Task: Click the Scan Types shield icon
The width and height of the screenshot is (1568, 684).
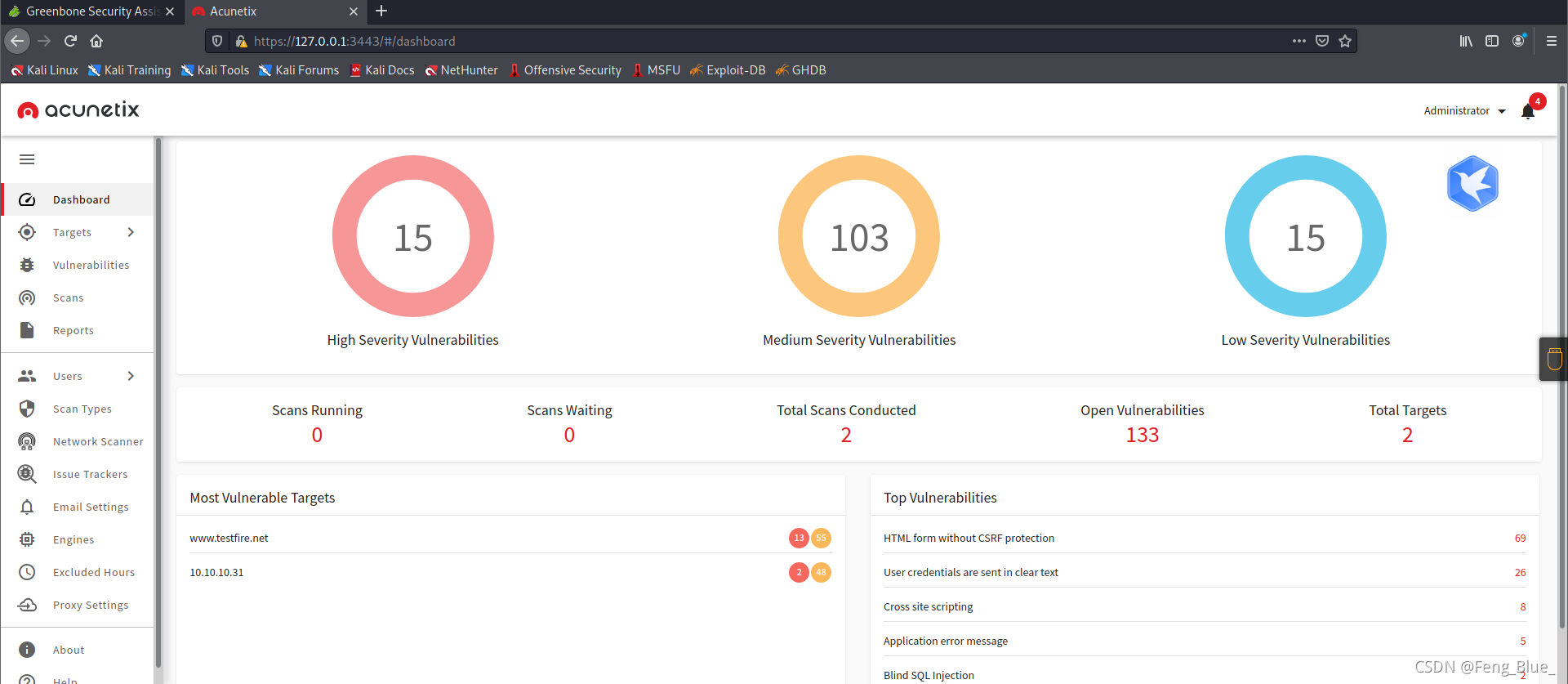Action: (x=27, y=409)
